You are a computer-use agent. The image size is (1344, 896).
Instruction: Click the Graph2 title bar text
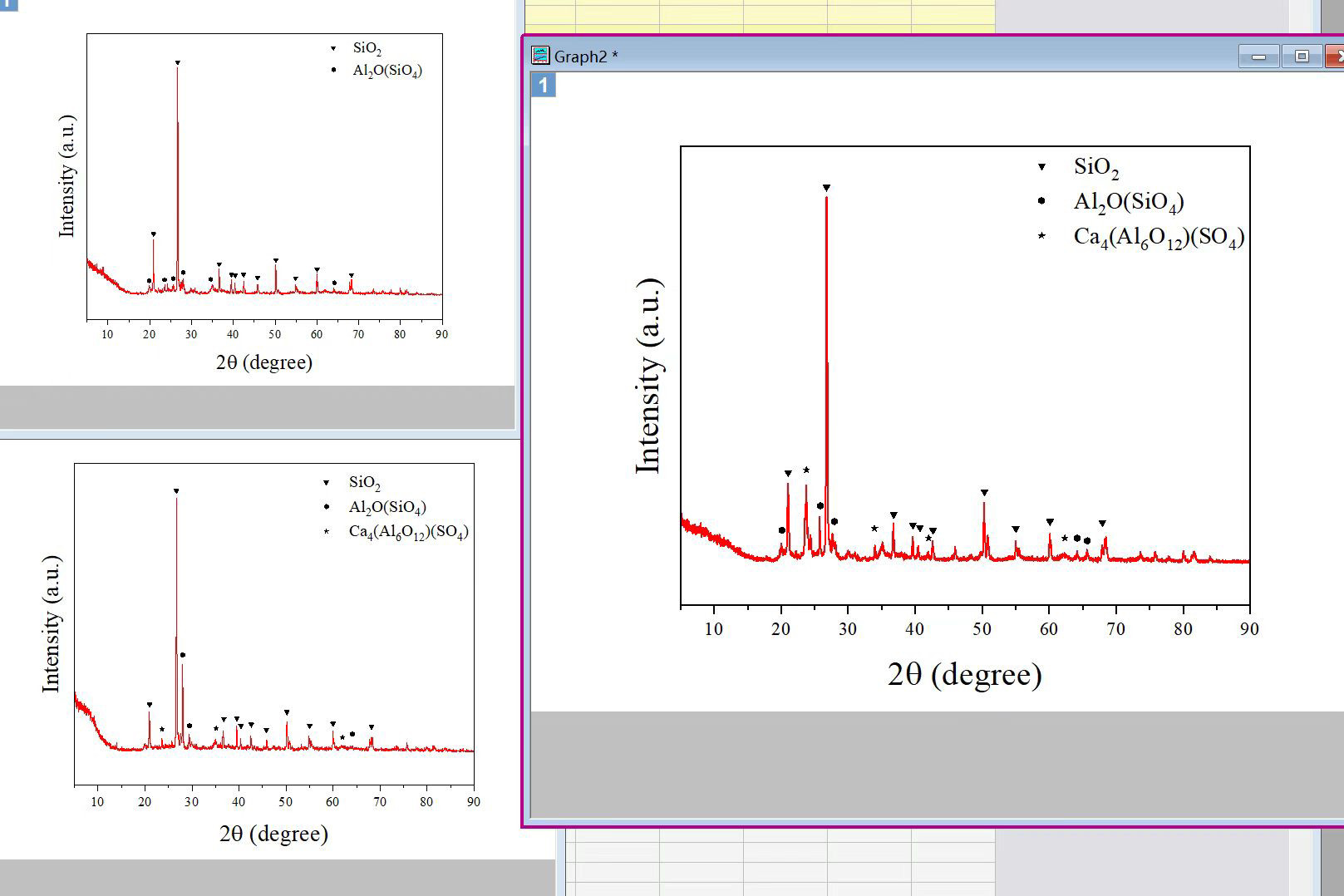[586, 57]
